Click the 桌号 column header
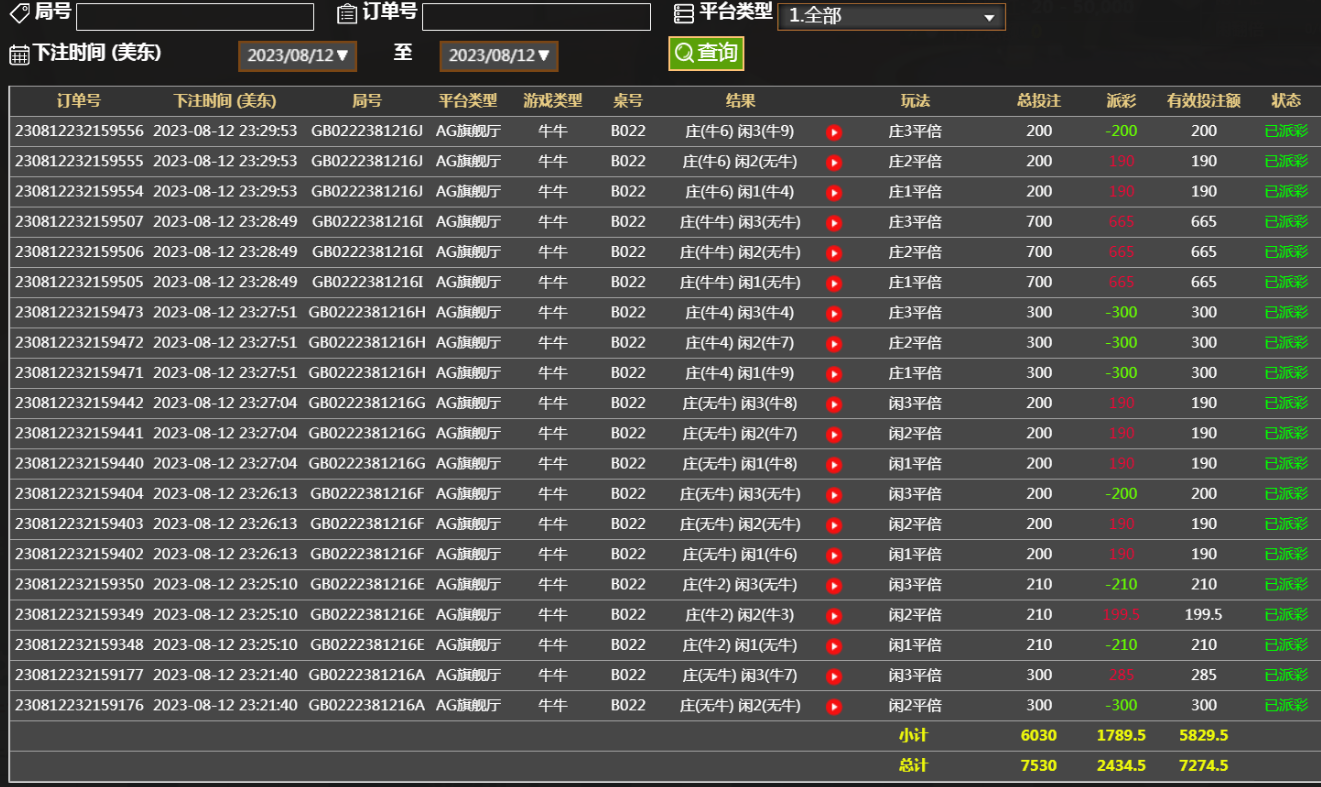 628,101
